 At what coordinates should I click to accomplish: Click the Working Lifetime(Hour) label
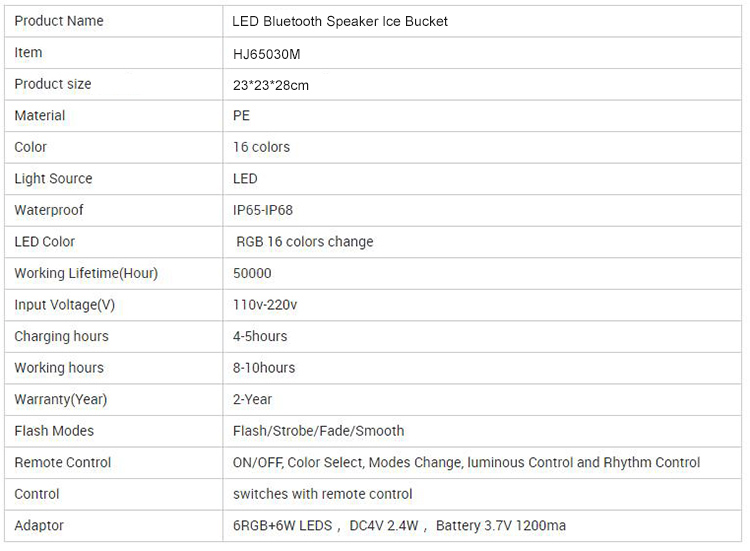click(x=86, y=273)
